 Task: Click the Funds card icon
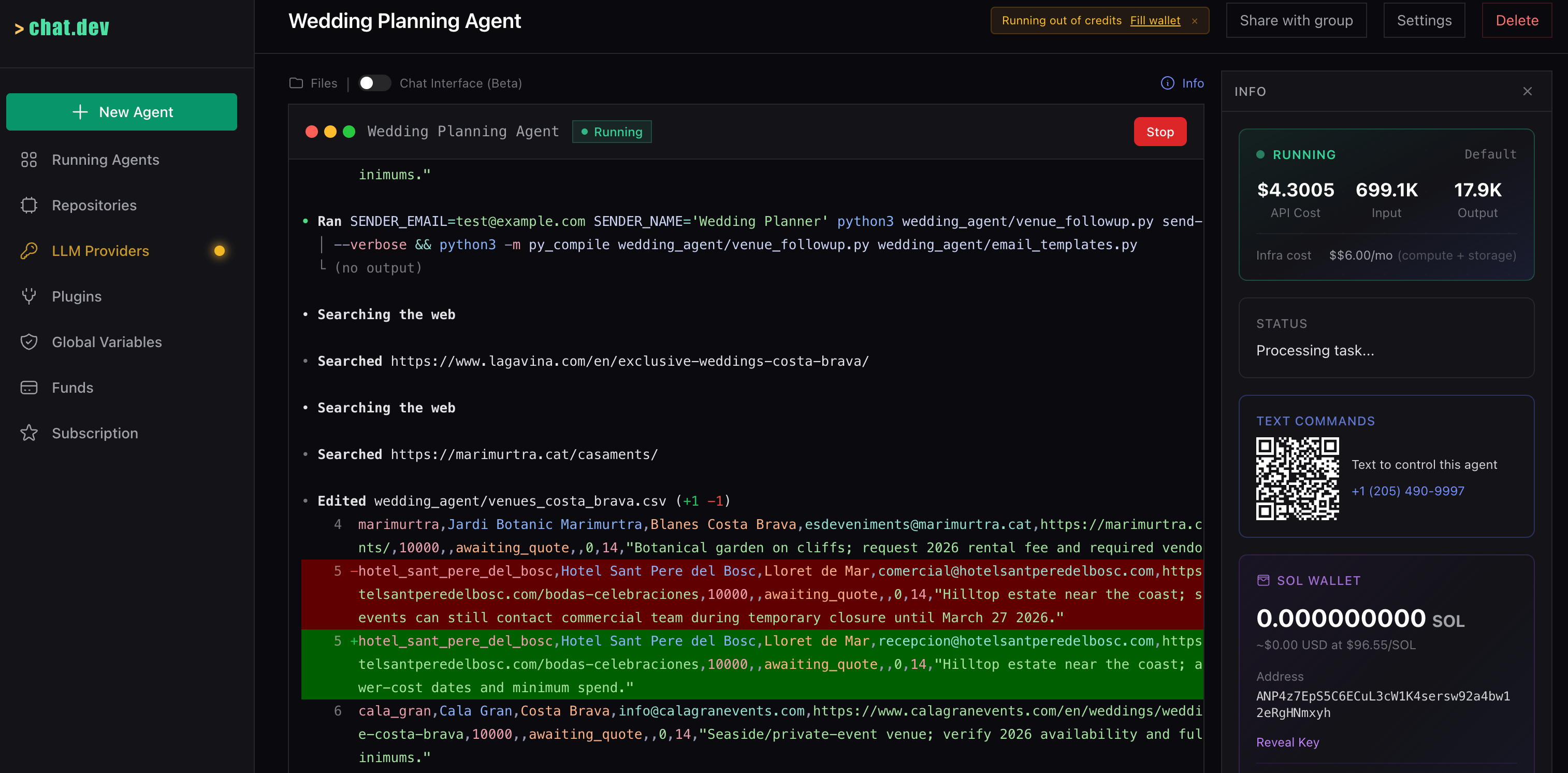tap(28, 388)
